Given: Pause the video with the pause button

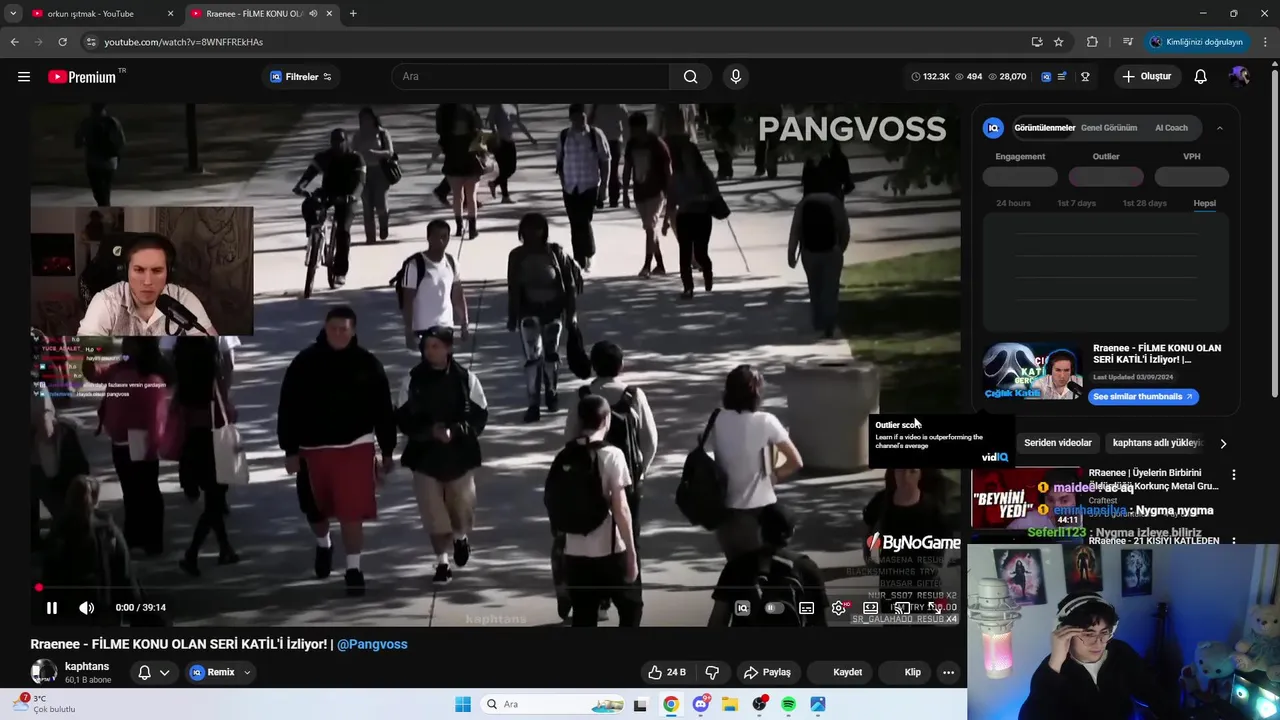Looking at the screenshot, I should (52, 607).
